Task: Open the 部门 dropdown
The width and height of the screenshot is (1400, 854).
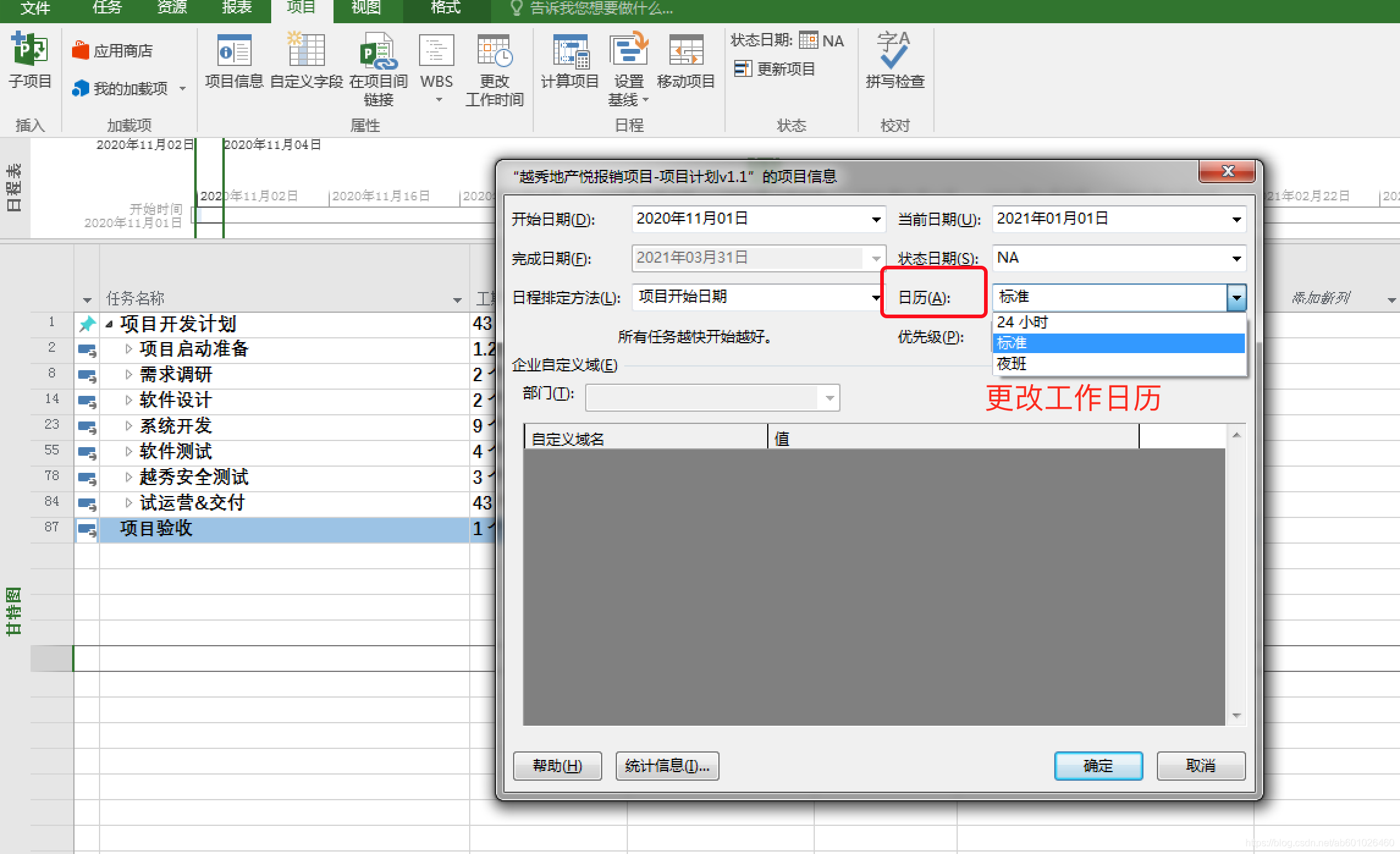Action: (829, 398)
